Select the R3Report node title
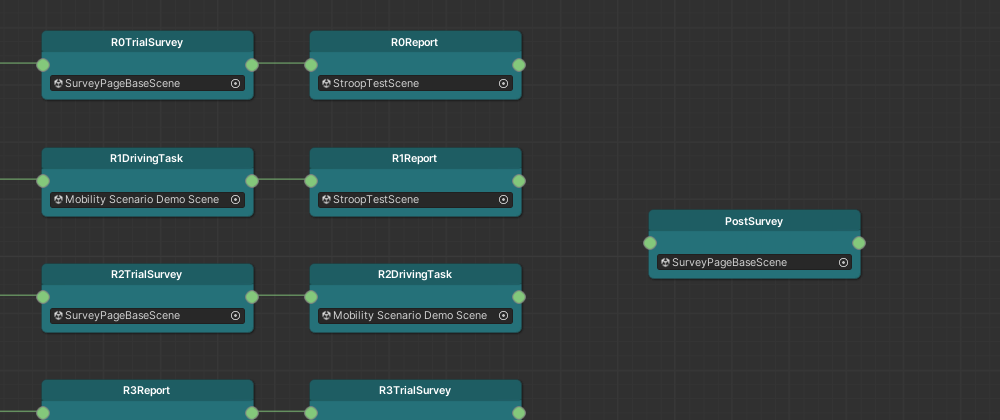Screen dimensions: 1000x420 click(x=147, y=390)
